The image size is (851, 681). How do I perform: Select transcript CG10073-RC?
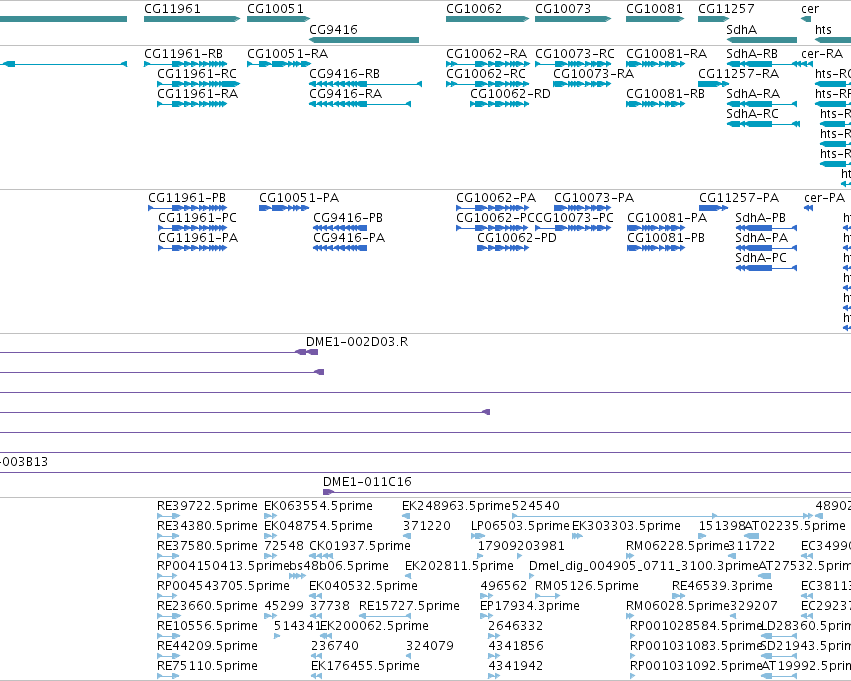[x=573, y=64]
